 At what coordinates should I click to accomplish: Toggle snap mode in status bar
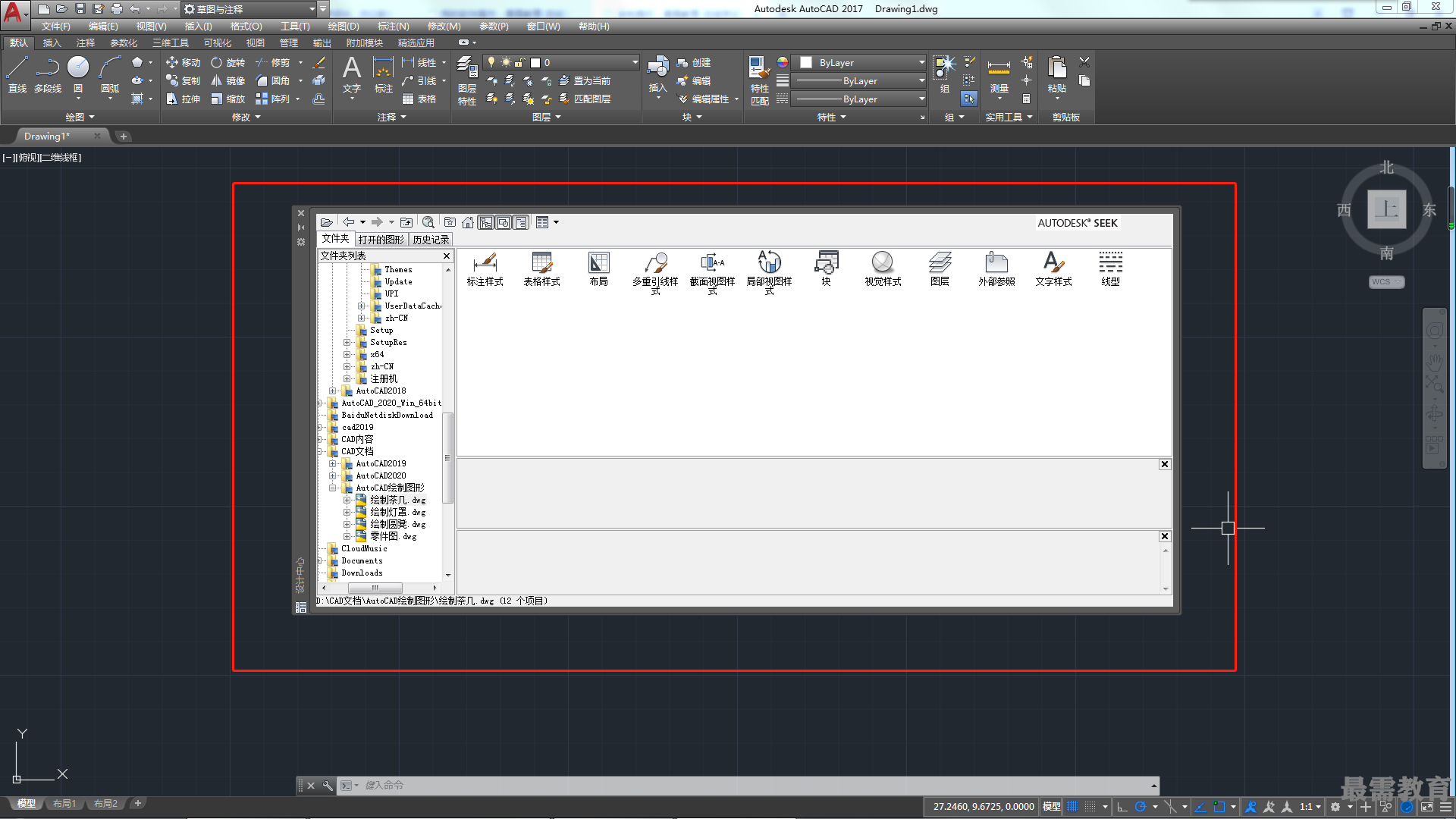[1090, 807]
